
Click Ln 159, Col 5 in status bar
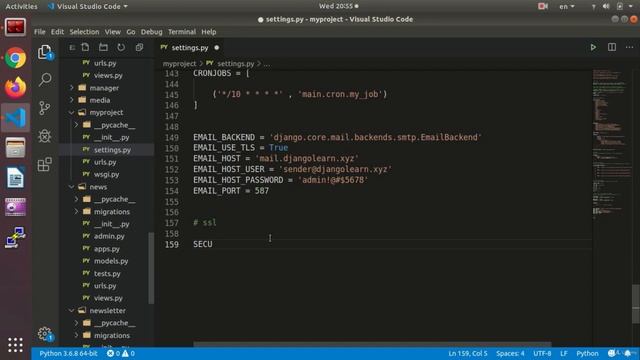click(468, 353)
